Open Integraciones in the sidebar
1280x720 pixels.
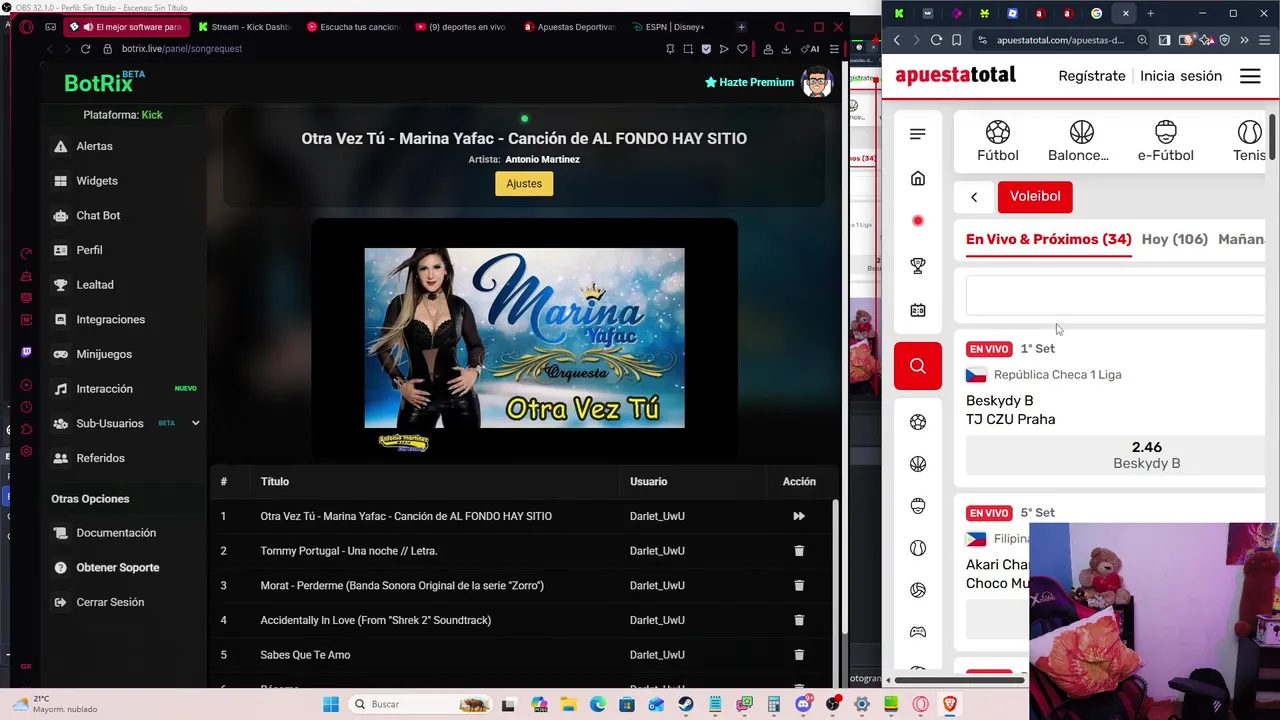point(110,319)
